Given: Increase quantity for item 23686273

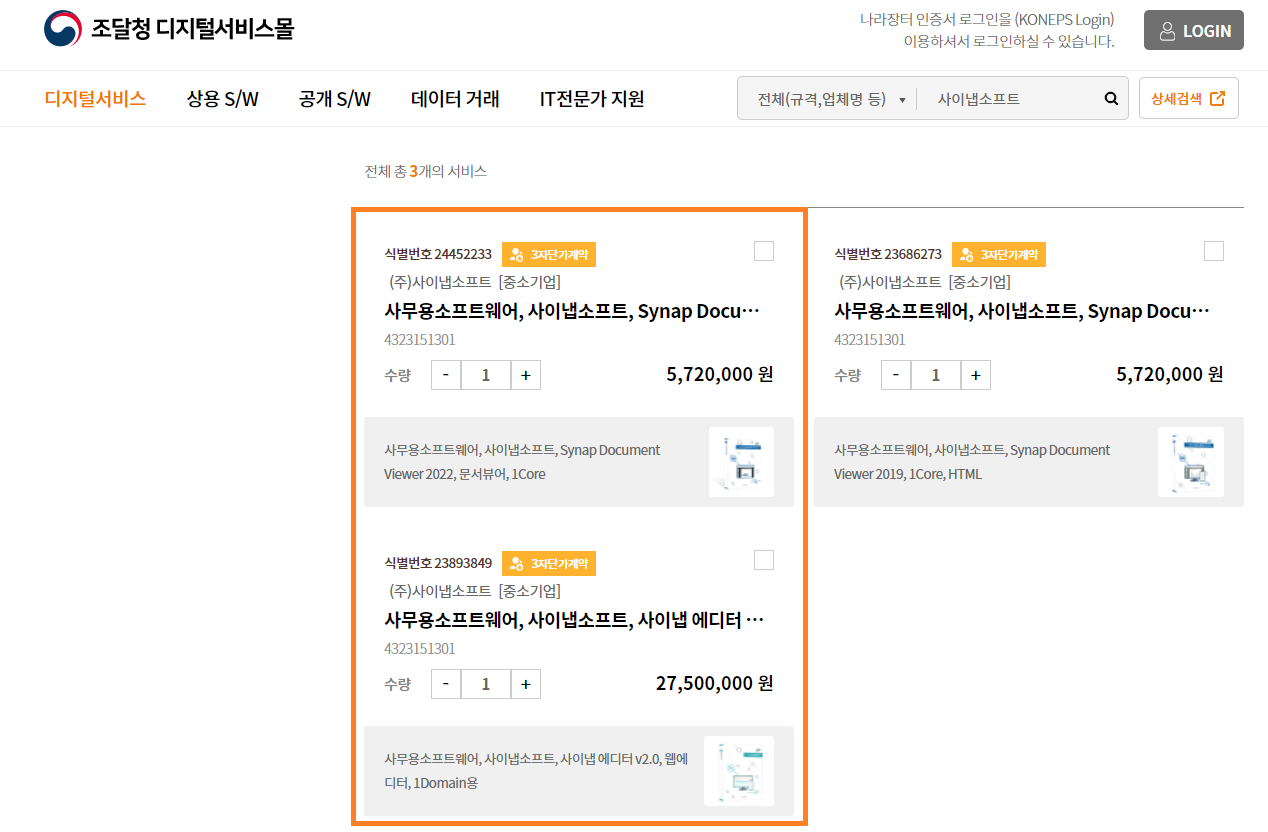Looking at the screenshot, I should coord(976,375).
